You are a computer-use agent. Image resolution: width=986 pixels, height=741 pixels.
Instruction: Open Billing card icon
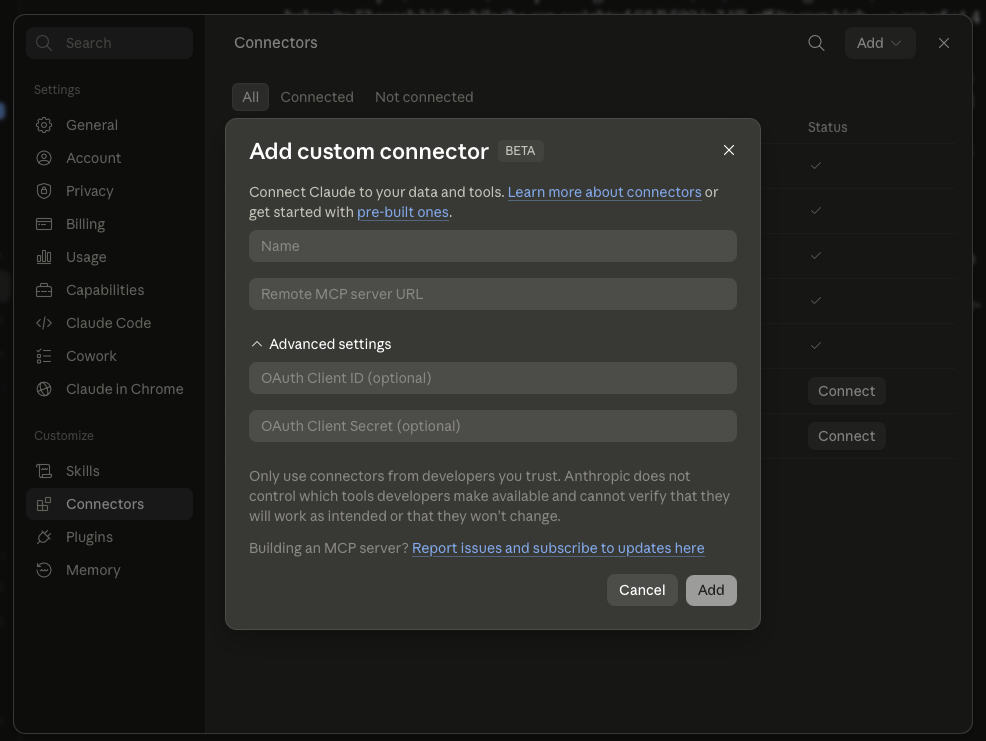pyautogui.click(x=44, y=224)
